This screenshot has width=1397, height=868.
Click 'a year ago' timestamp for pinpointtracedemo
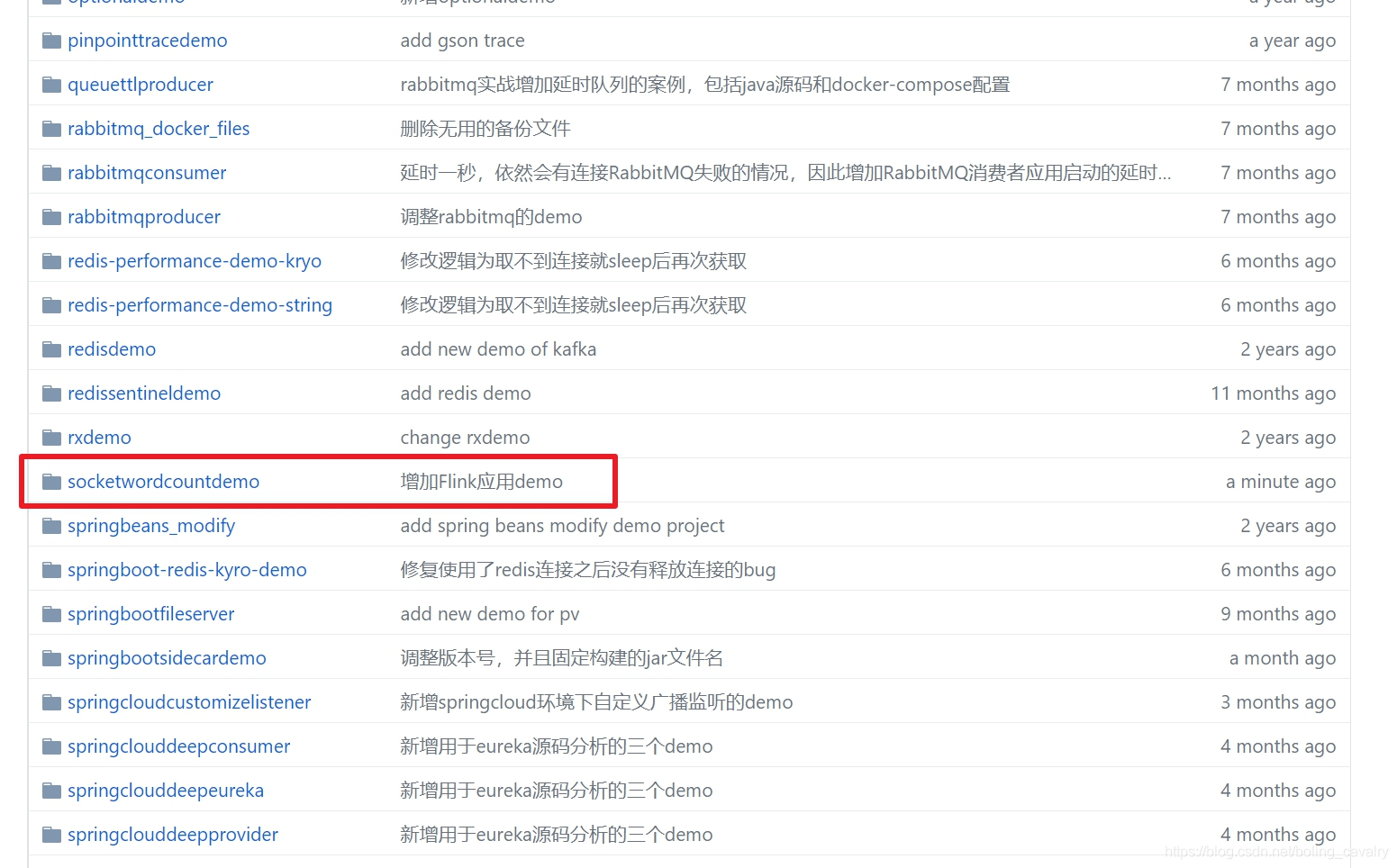(1293, 41)
